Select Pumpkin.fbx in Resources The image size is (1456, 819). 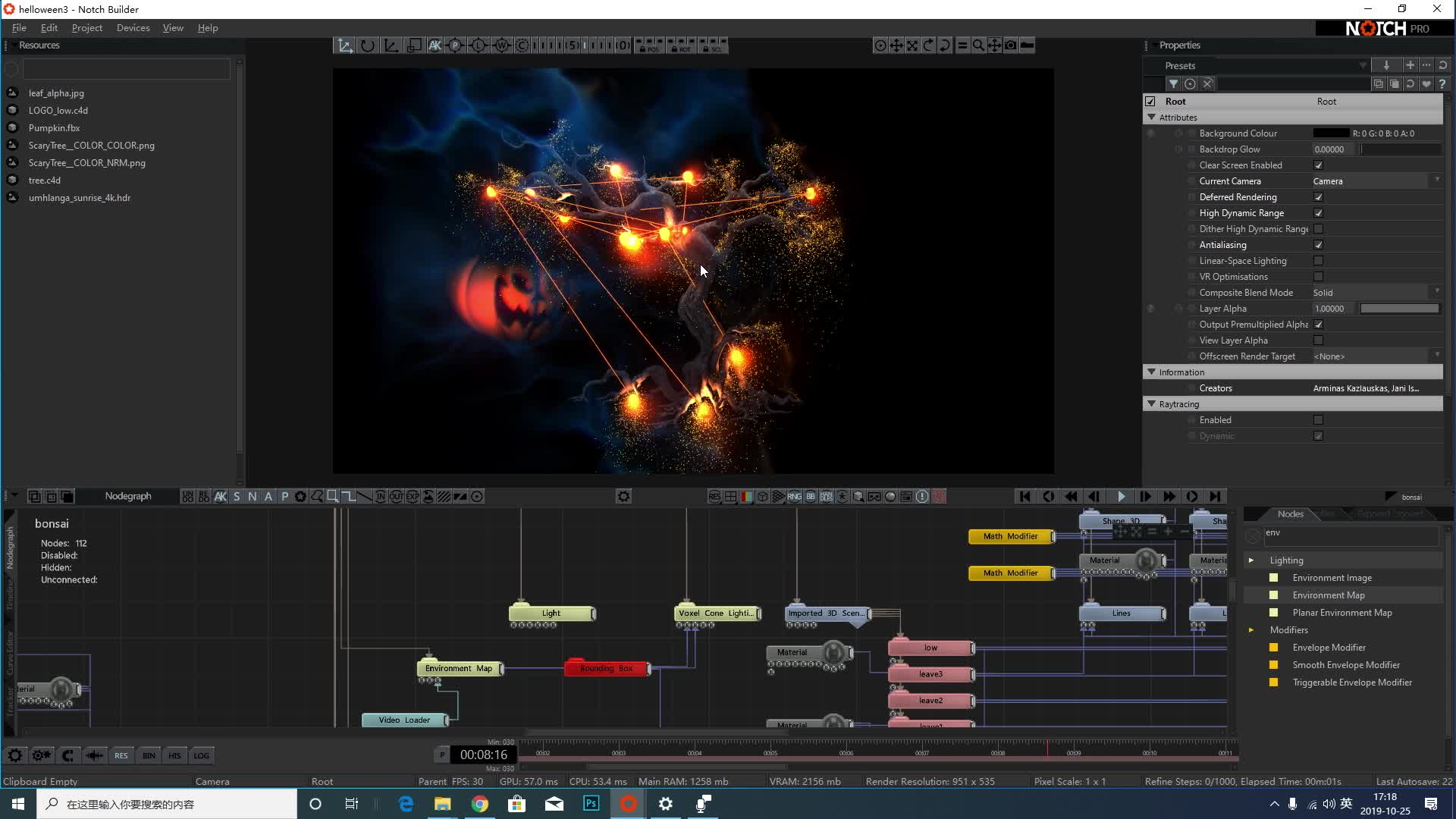[x=54, y=128]
